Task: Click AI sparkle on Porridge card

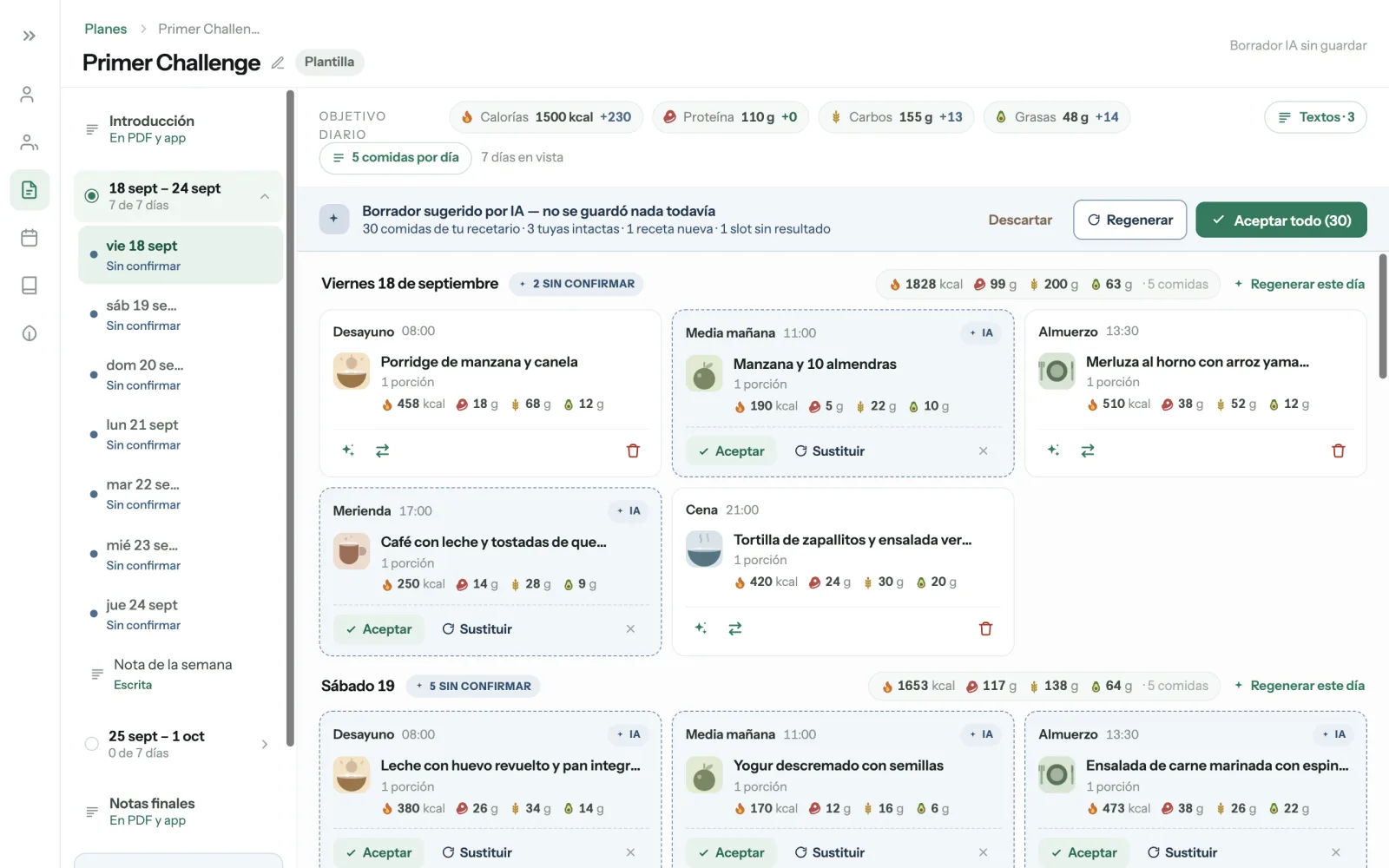Action: (x=348, y=450)
